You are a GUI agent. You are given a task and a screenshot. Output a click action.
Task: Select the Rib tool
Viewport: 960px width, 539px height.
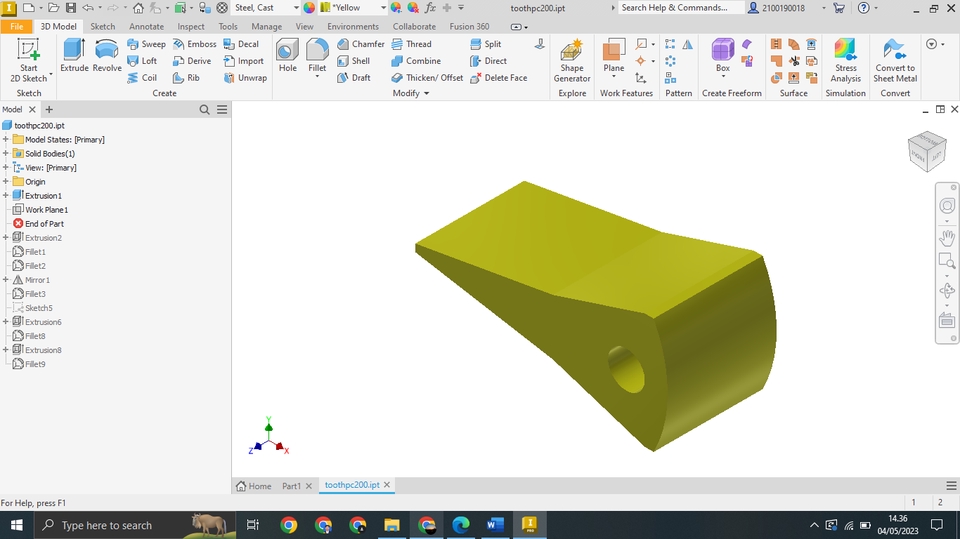[186, 78]
